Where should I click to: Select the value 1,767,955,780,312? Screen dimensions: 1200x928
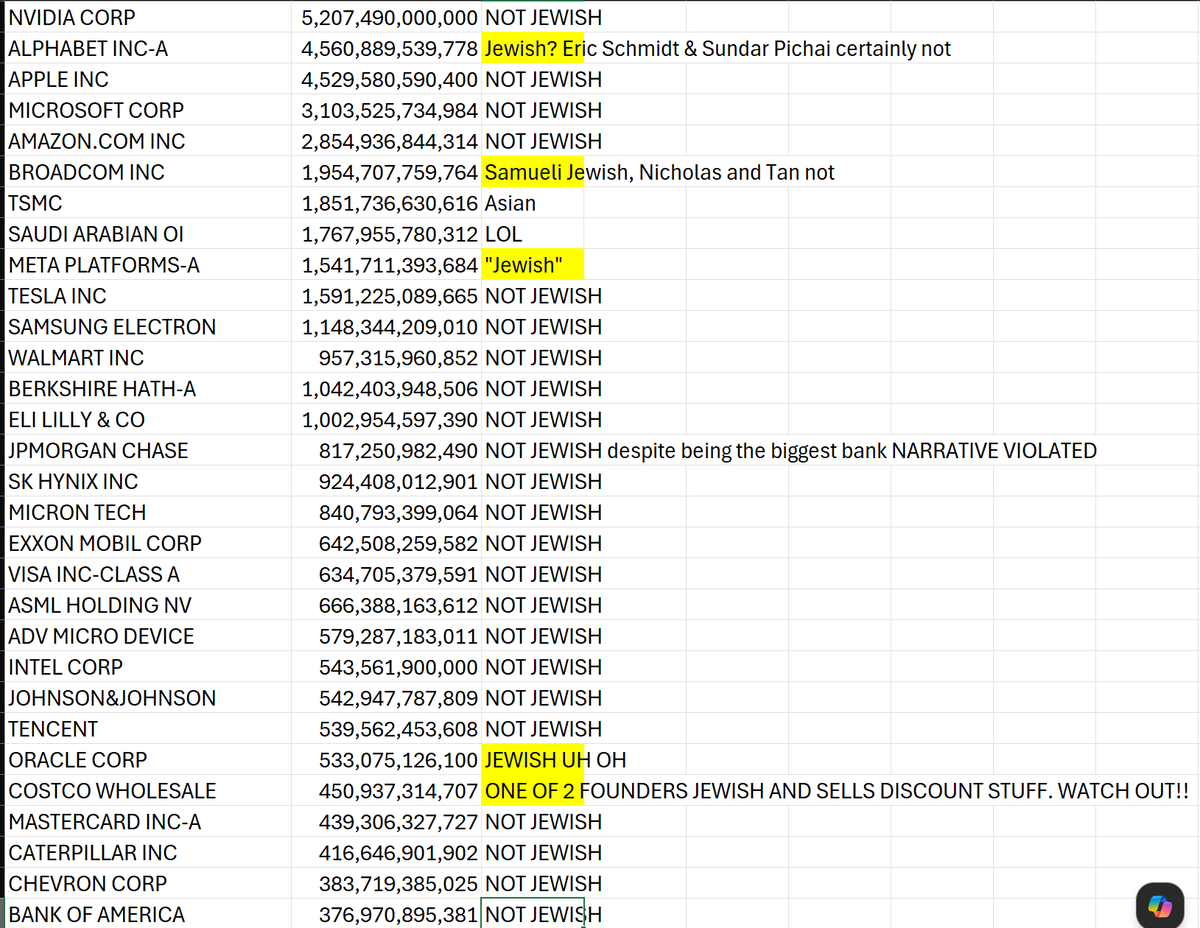point(390,234)
